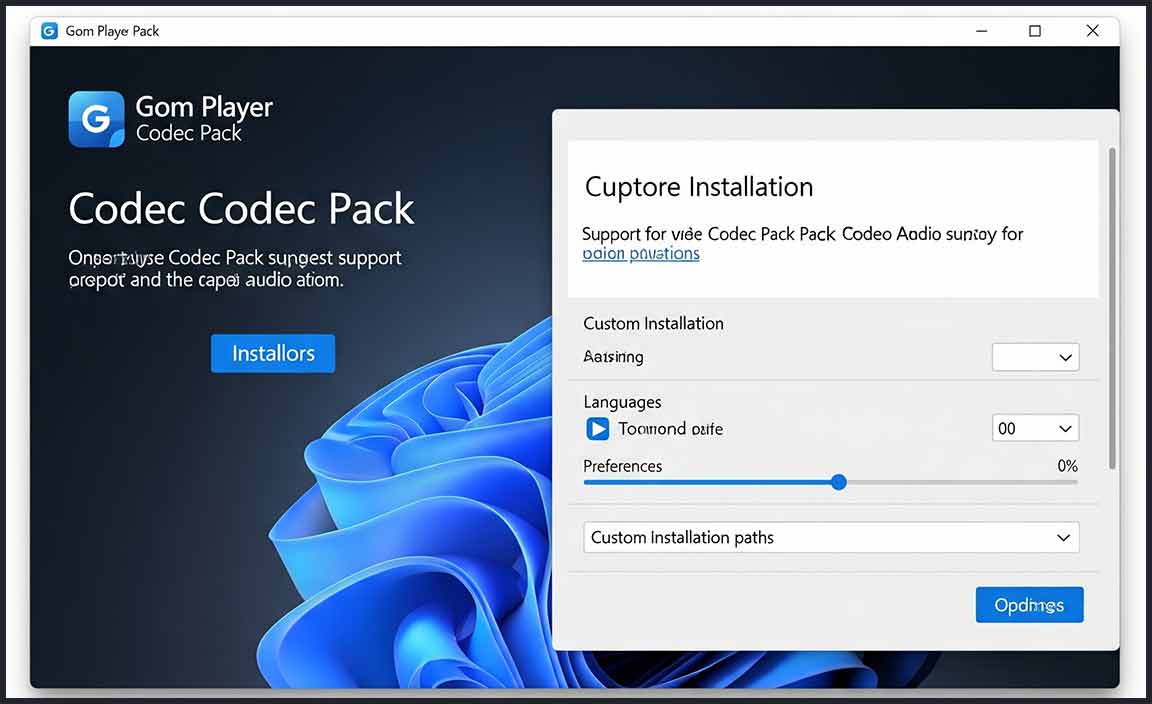Screen dimensions: 1152x704
Task: Click the blue play icon beside Toonond
Action: pos(597,428)
